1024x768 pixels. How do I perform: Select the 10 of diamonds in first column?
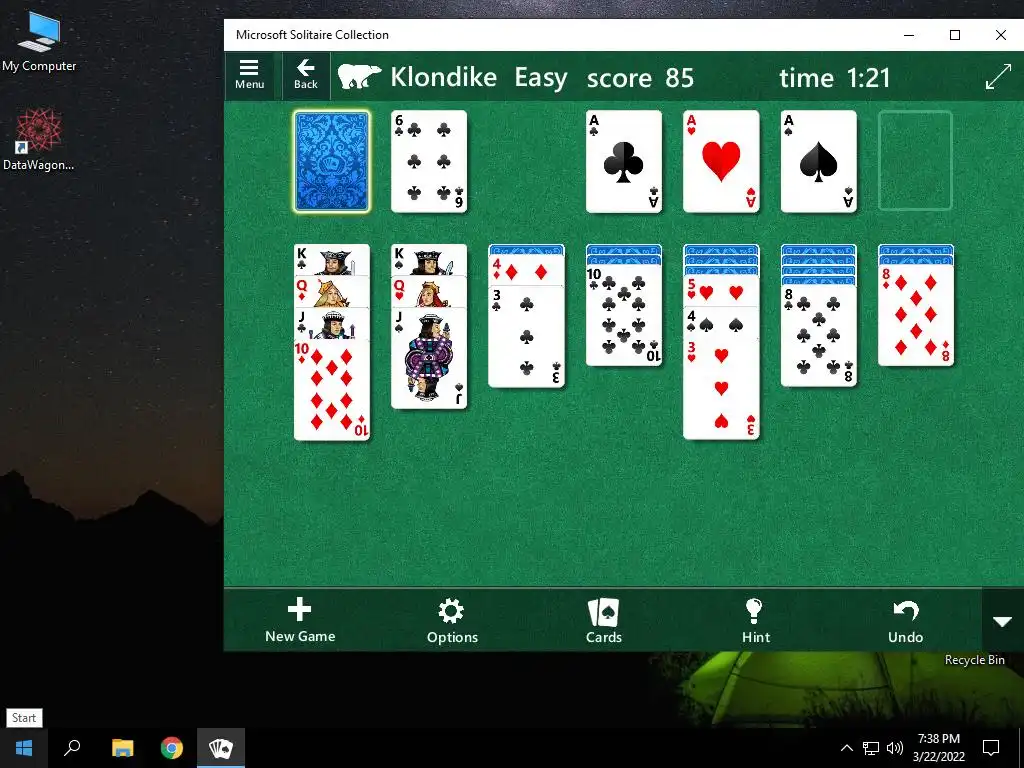click(332, 390)
